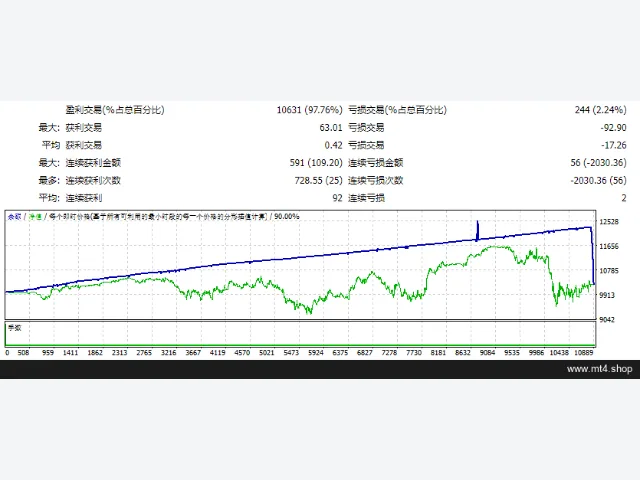Click the 2313 x-axis label

(x=119, y=353)
